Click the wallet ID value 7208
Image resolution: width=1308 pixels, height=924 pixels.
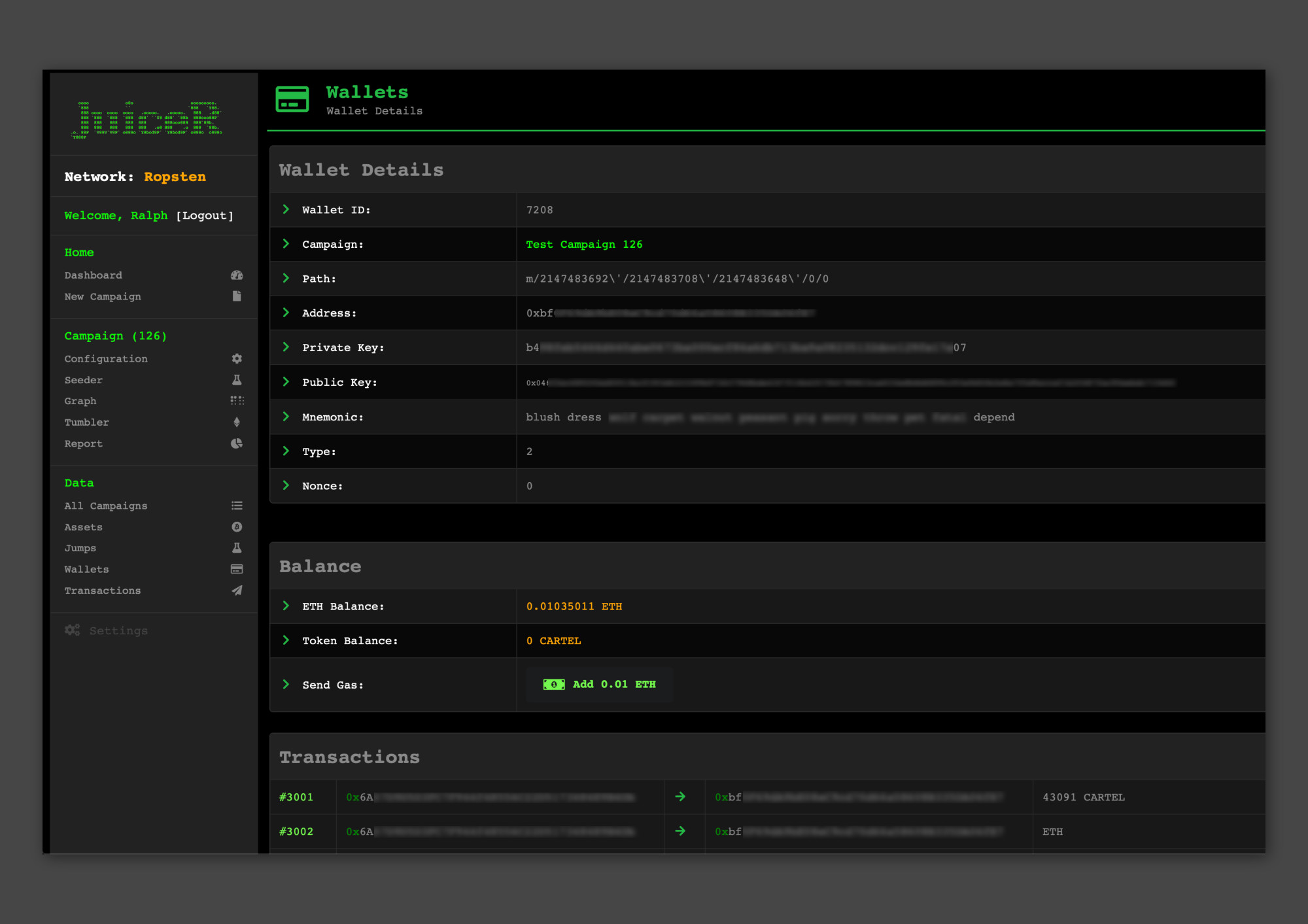click(x=540, y=210)
